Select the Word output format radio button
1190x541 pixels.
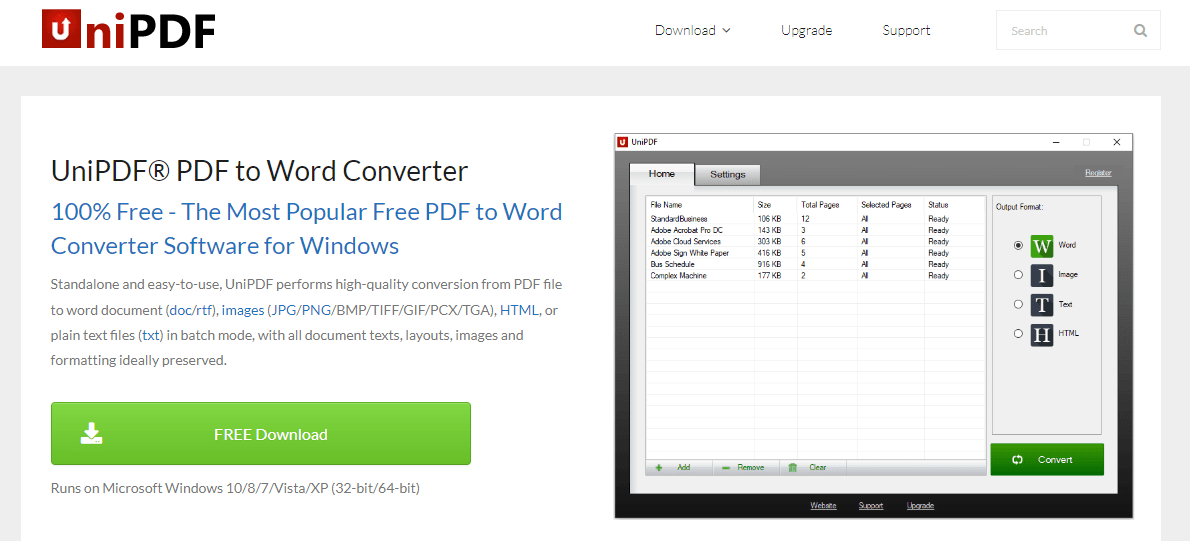point(1018,246)
